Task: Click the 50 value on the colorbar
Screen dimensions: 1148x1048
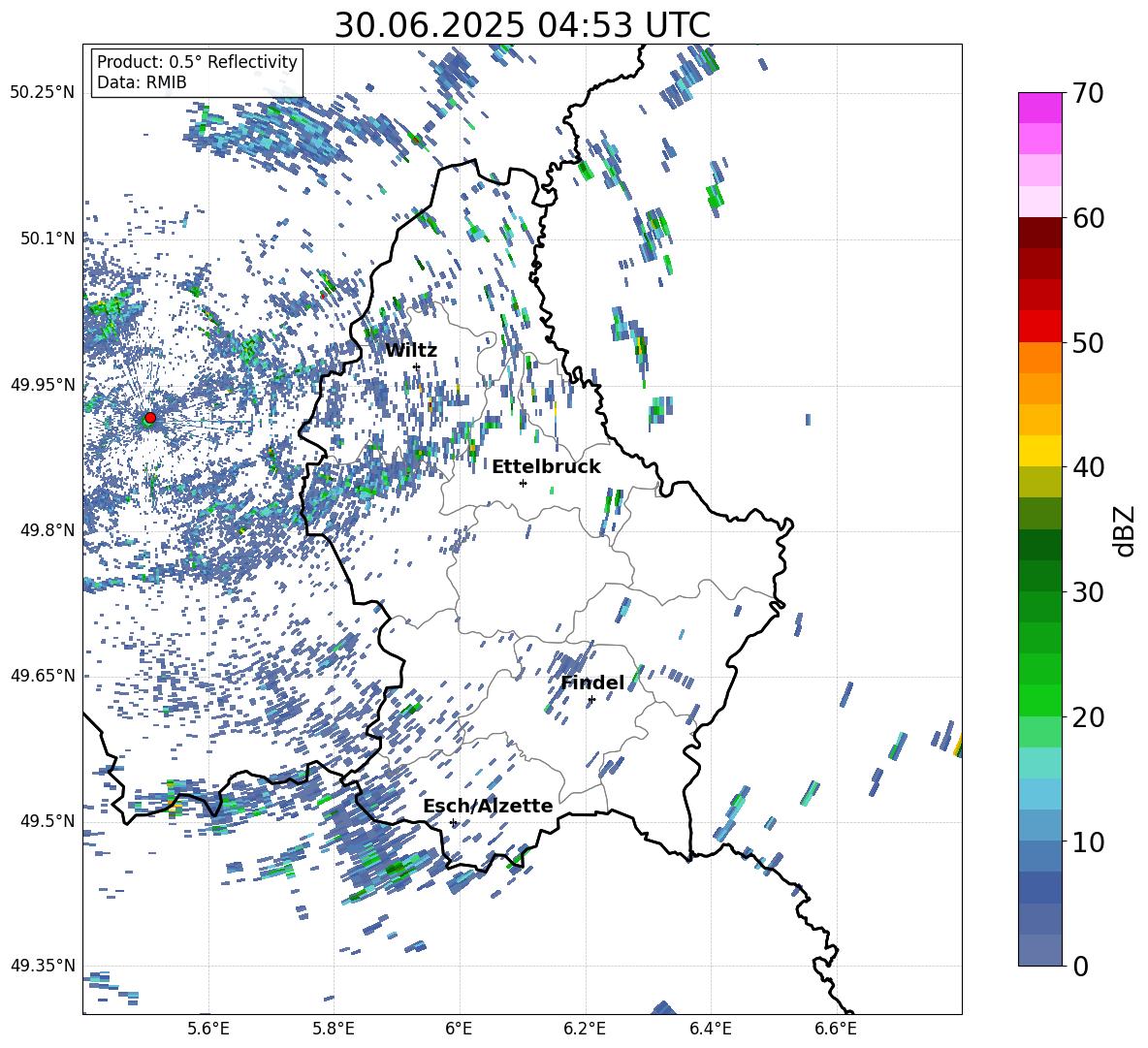Action: click(x=1088, y=342)
